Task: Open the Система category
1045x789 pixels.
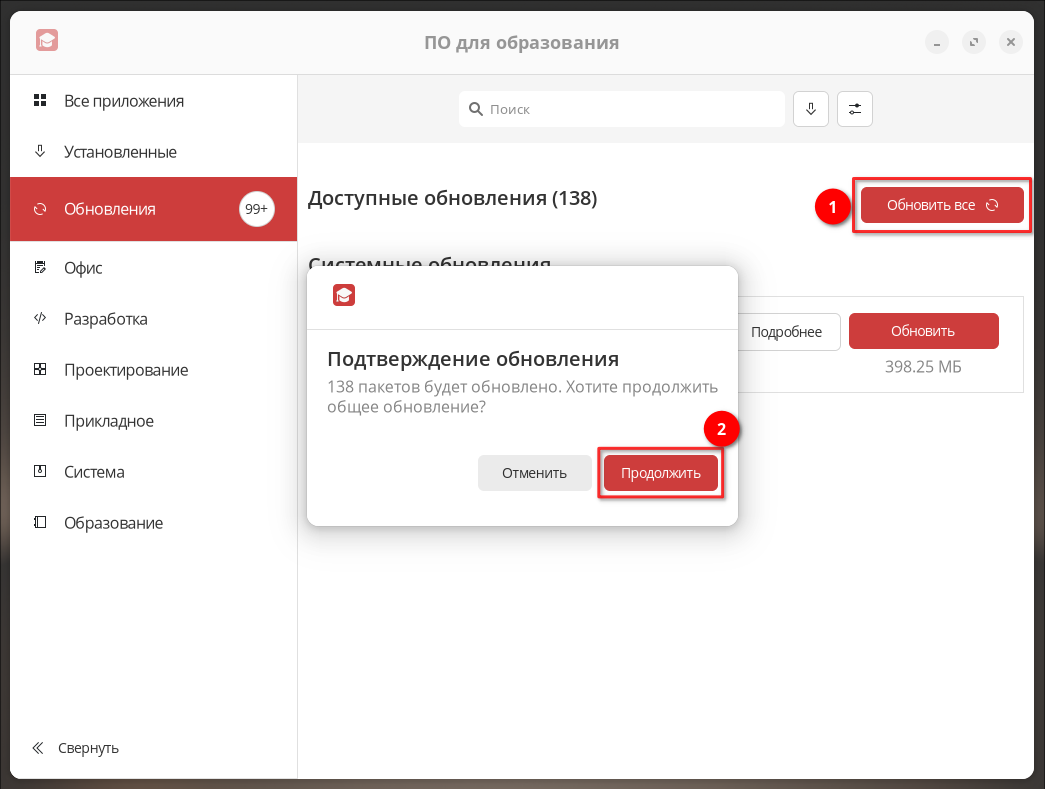Action: [x=94, y=472]
